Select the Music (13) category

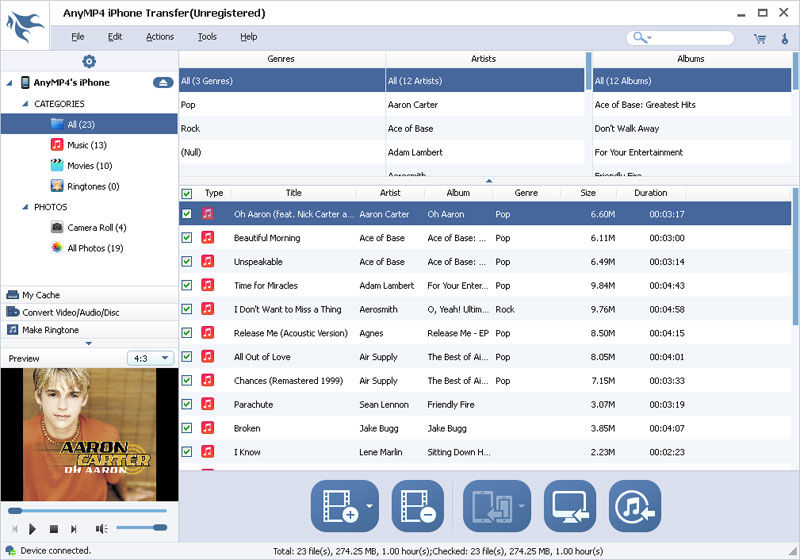87,145
